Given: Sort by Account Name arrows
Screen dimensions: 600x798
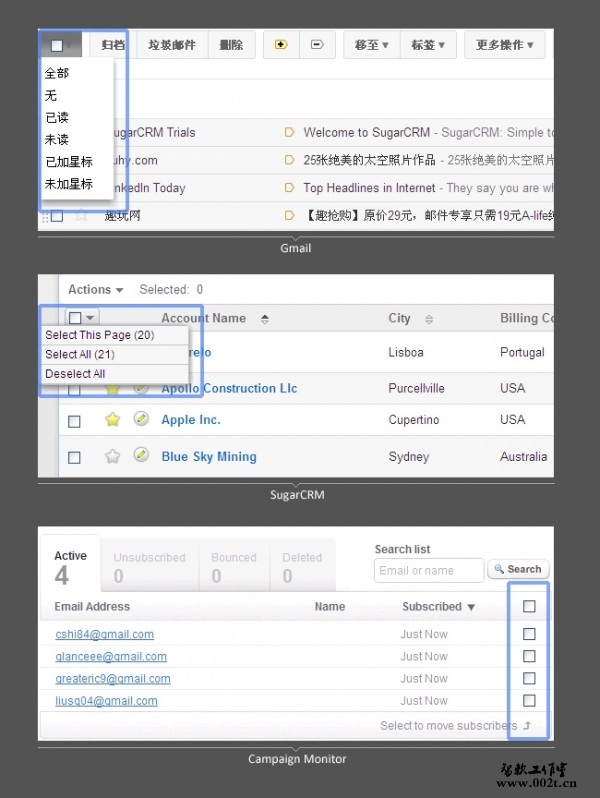Looking at the screenshot, I should (x=265, y=319).
